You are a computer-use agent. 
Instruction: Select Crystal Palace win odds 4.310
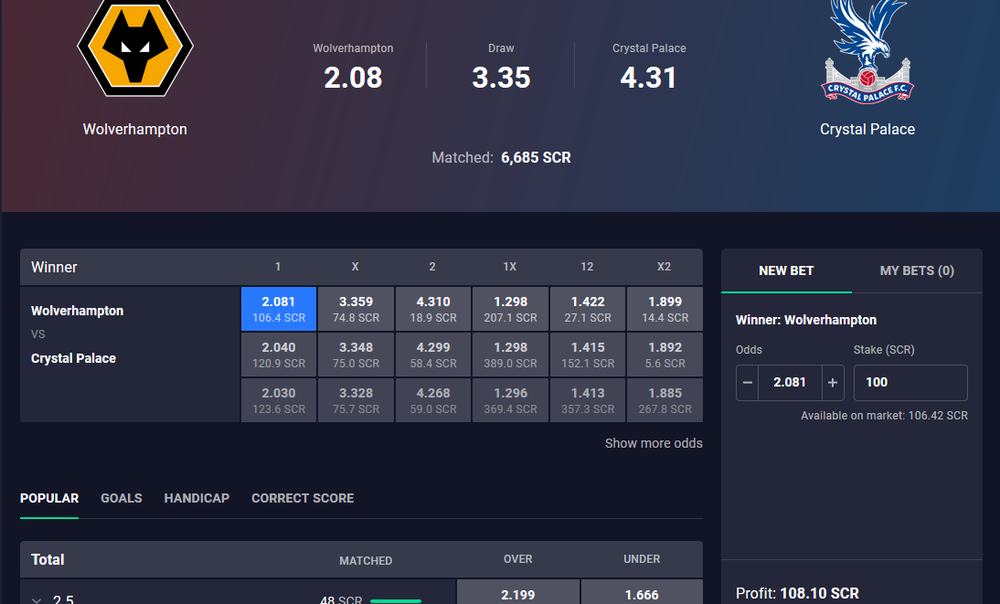433,309
